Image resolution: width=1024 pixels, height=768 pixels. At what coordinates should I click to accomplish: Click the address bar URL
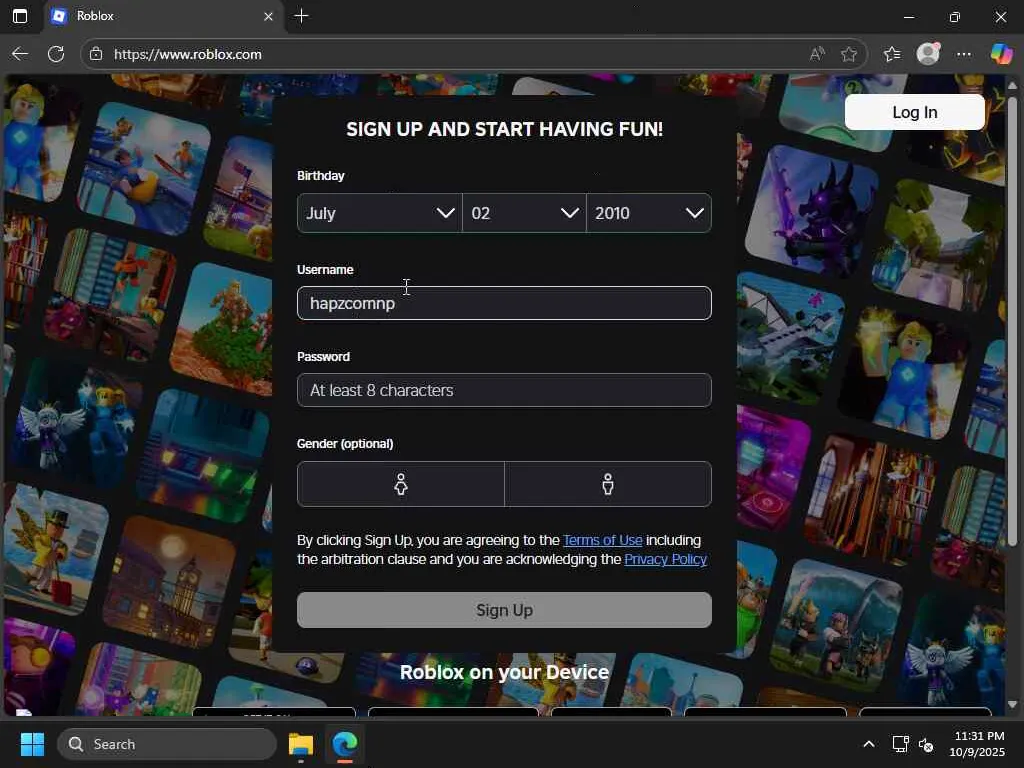point(188,54)
